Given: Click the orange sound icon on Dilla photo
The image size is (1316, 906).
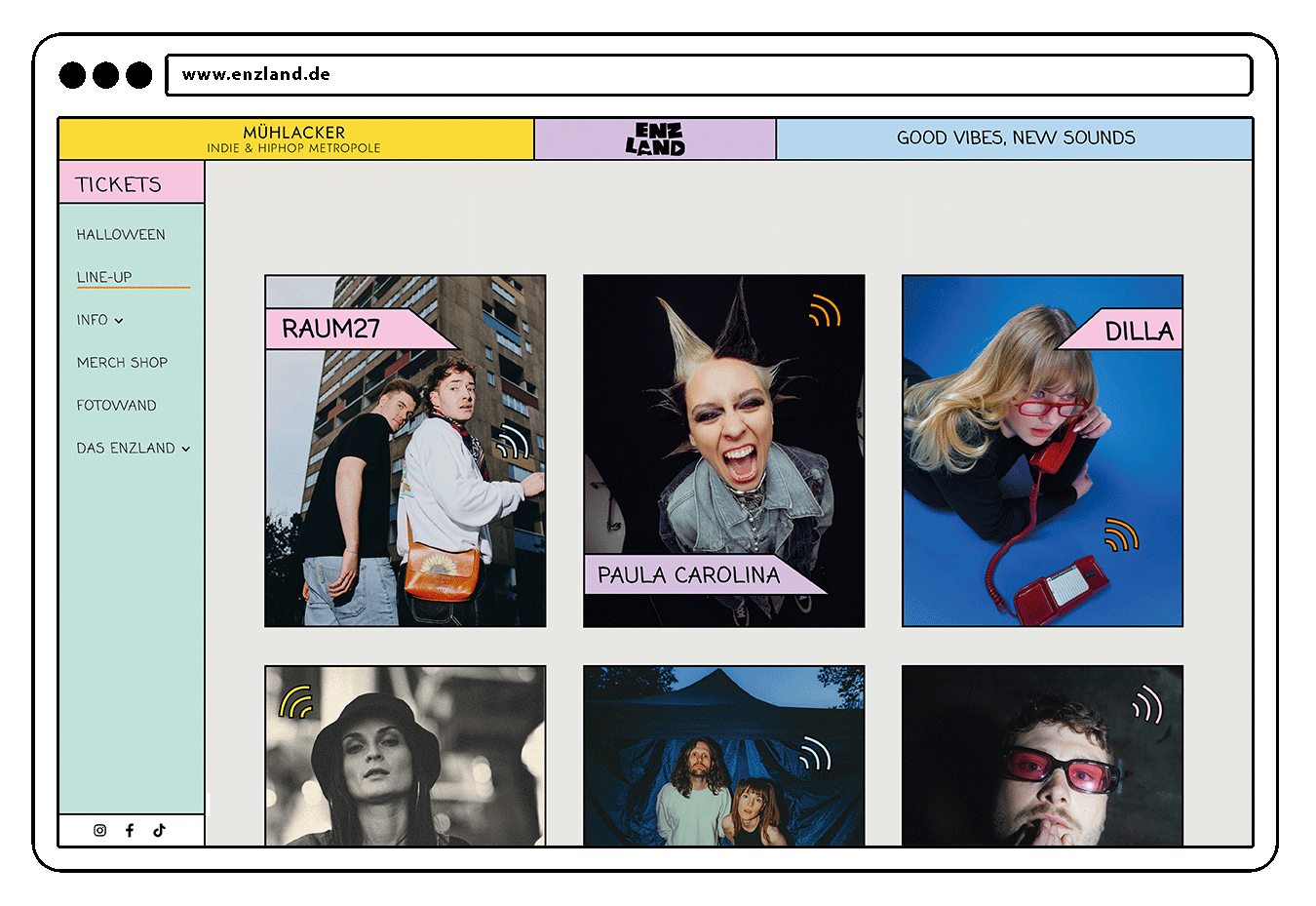Looking at the screenshot, I should coord(1121,534).
